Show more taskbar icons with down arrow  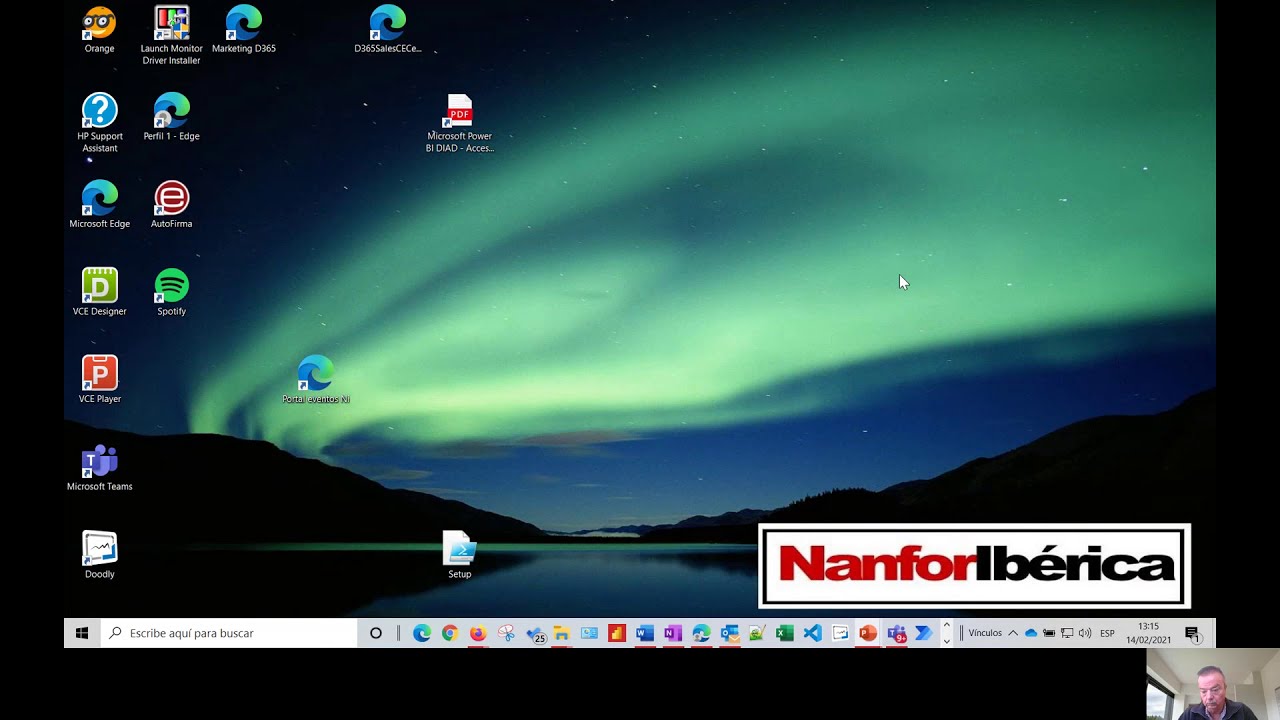click(x=946, y=640)
